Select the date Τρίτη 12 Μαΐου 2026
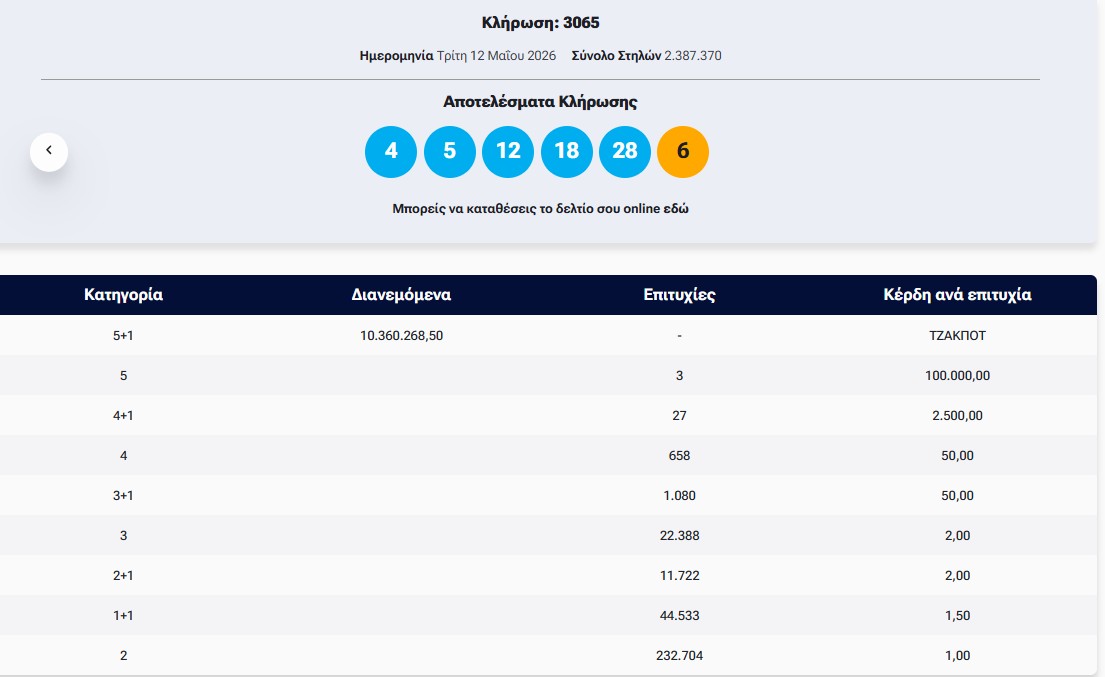 496,56
